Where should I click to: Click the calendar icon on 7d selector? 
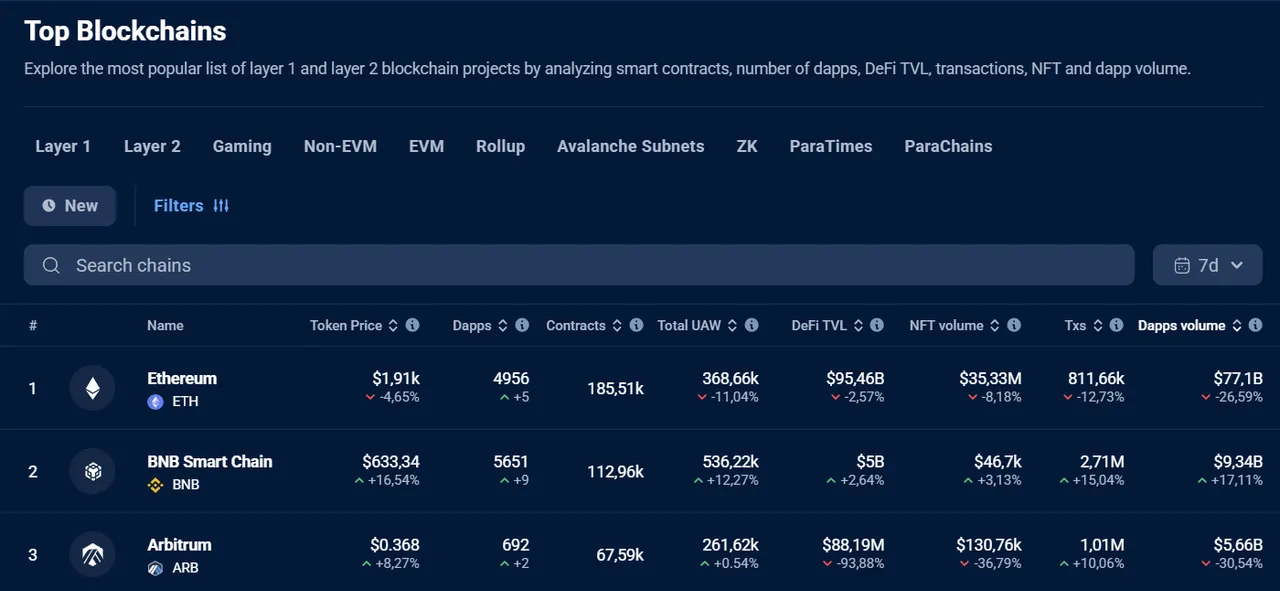click(1181, 265)
